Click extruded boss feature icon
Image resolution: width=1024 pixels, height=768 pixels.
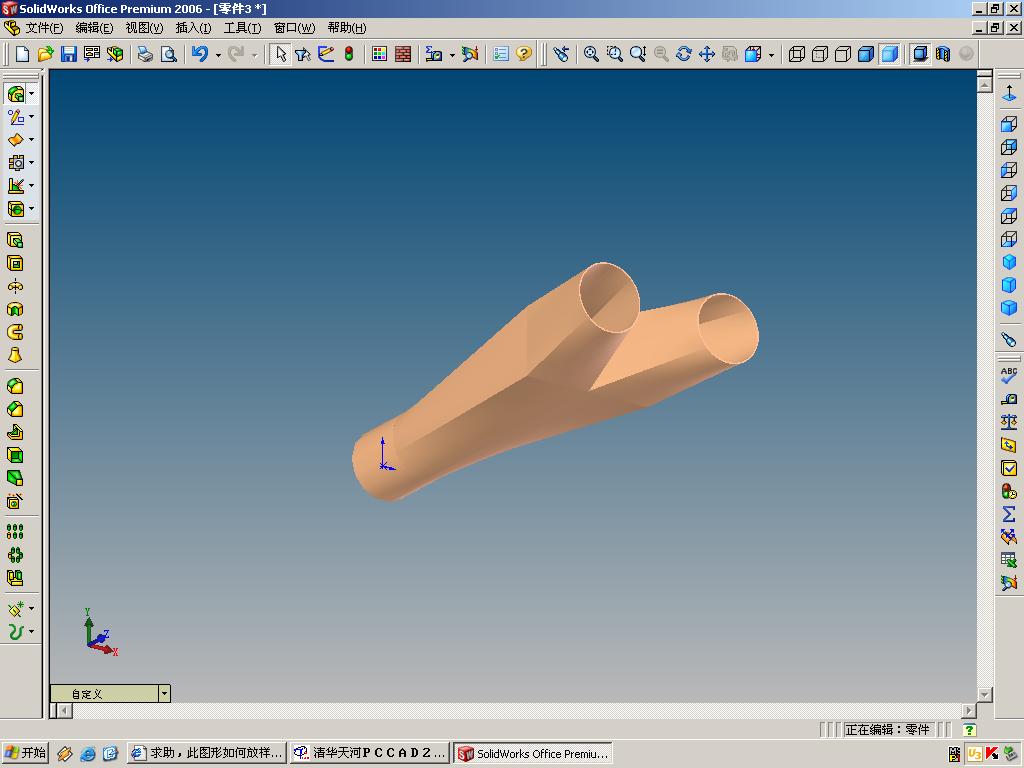15,241
